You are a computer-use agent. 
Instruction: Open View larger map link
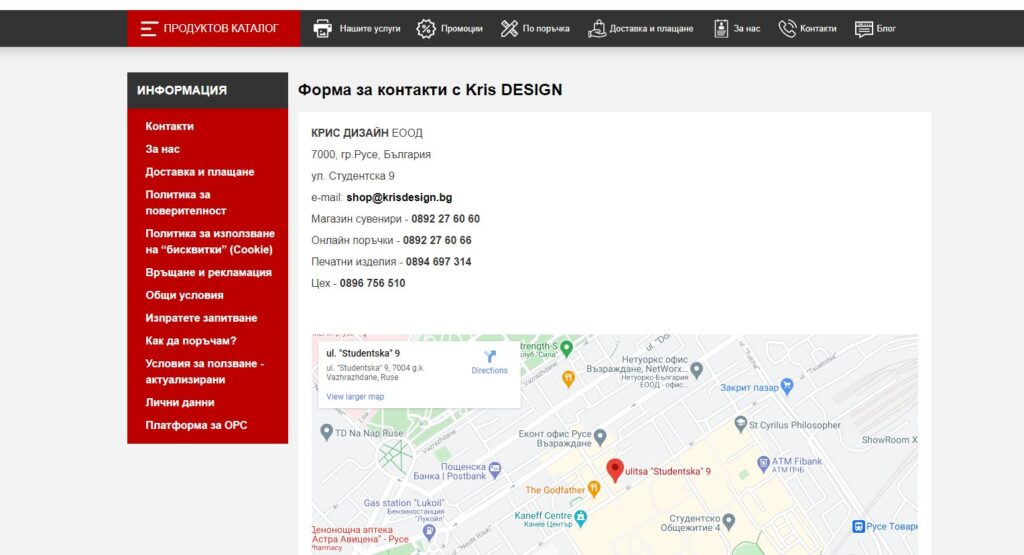pos(355,396)
